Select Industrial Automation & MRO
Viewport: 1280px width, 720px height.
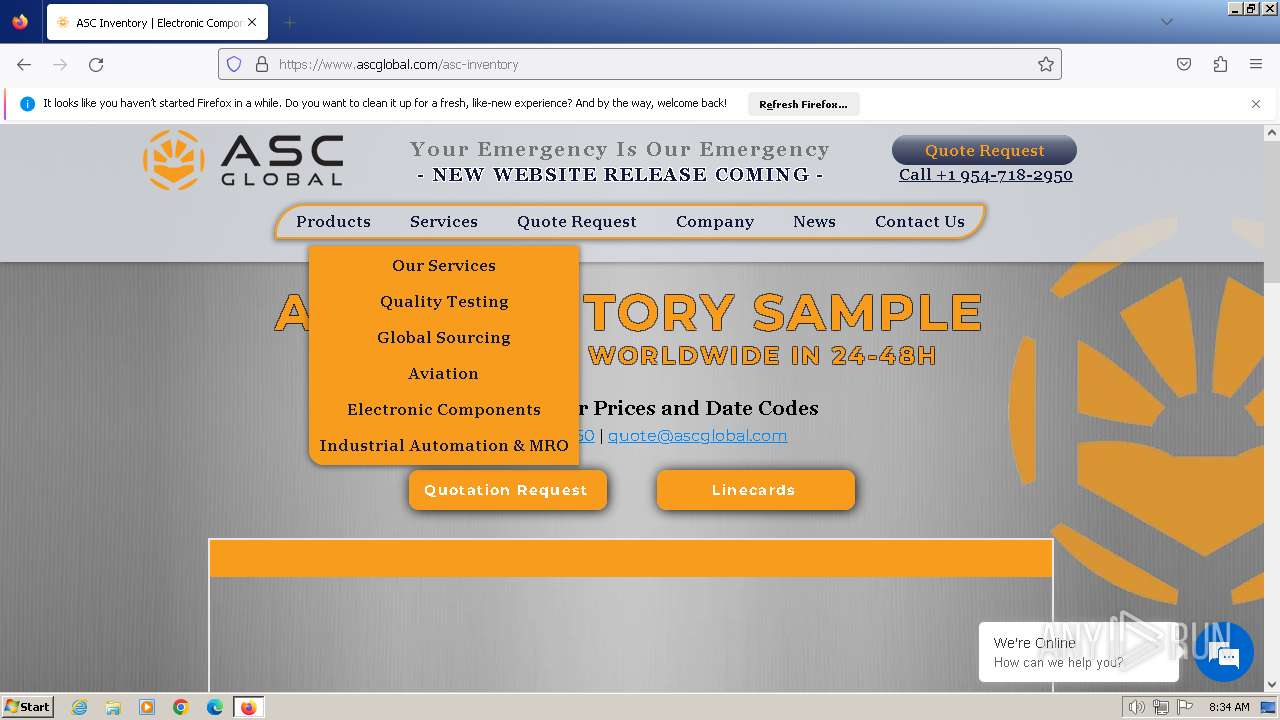444,446
